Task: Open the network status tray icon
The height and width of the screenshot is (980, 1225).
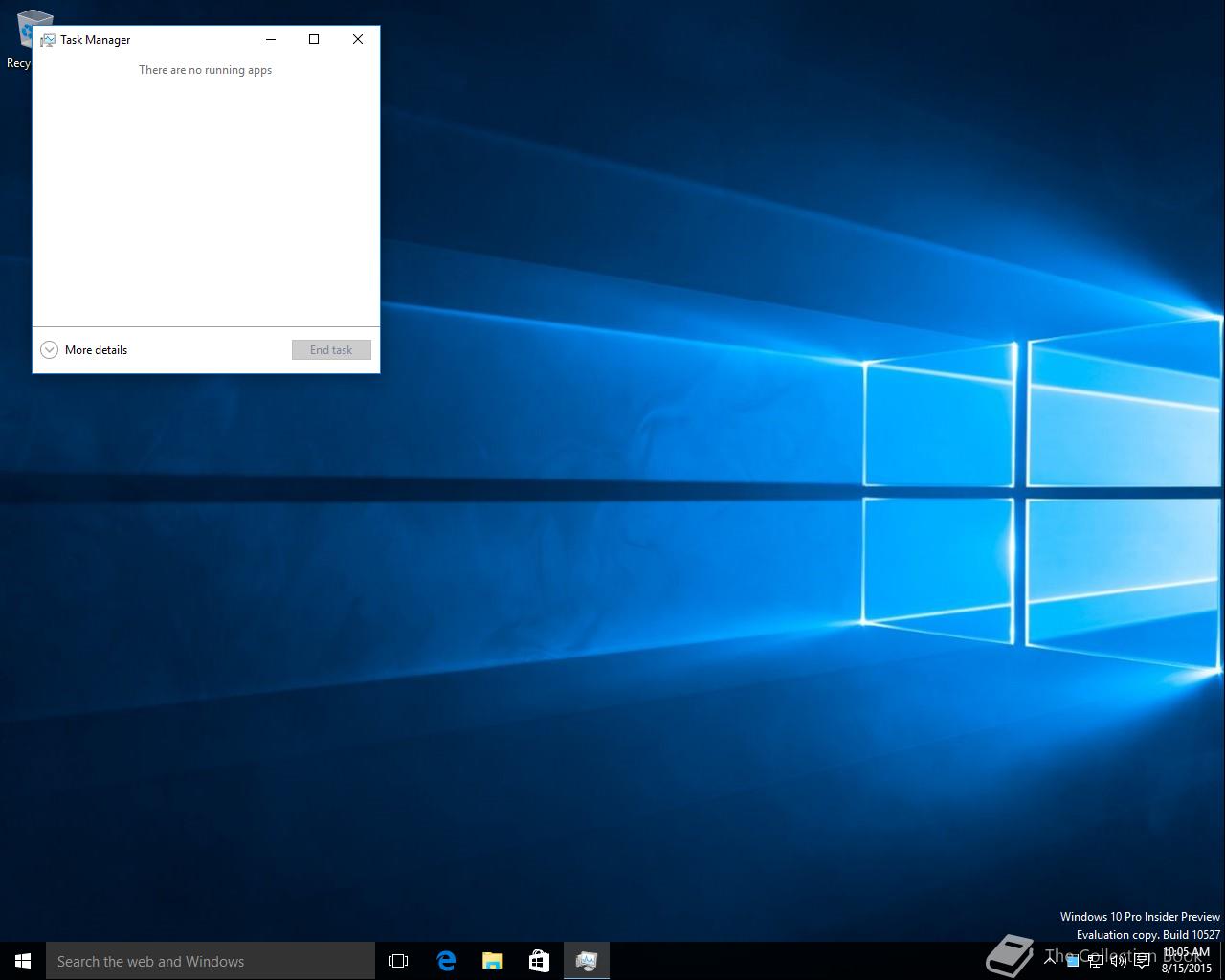Action: pyautogui.click(x=1096, y=961)
